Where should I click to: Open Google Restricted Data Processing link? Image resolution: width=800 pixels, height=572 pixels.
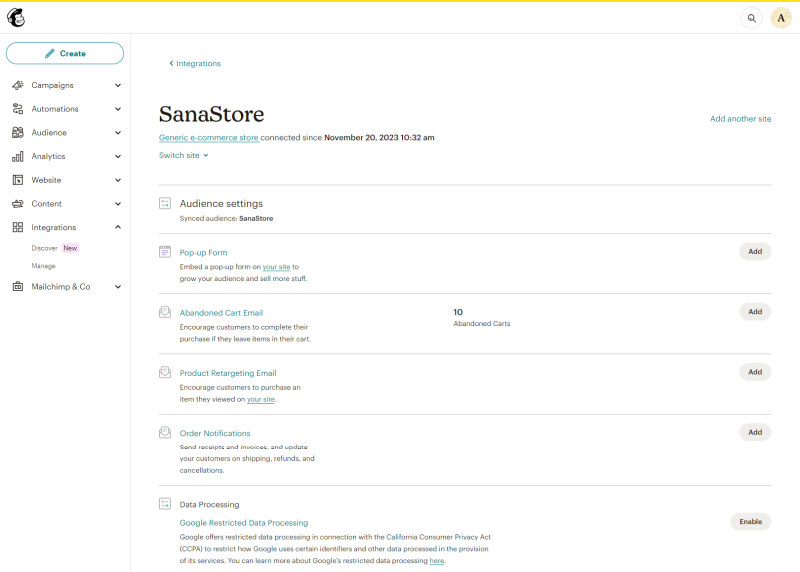(244, 523)
